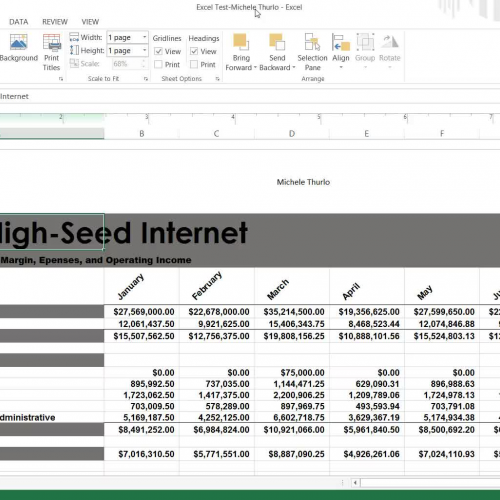
Task: Select cell with 9,921,625.00
Action: pos(217,324)
